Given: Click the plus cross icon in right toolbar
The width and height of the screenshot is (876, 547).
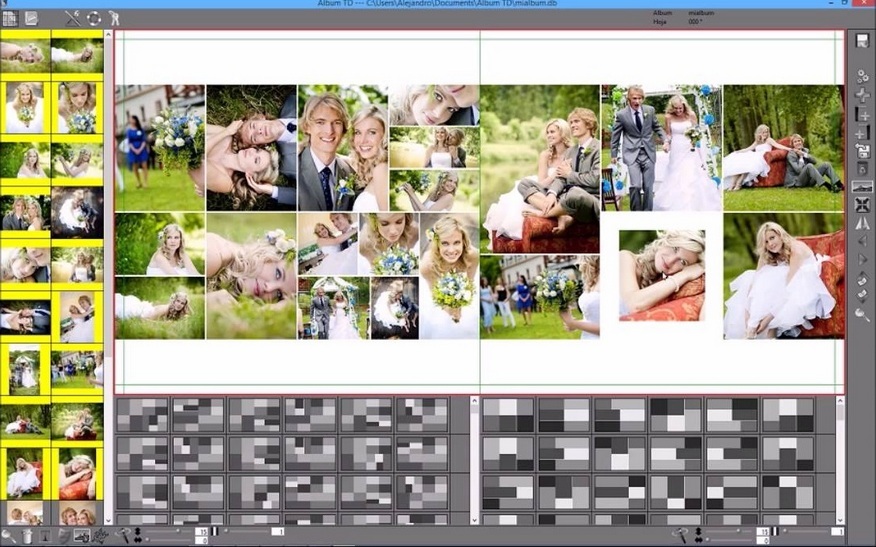Looking at the screenshot, I should click(862, 95).
